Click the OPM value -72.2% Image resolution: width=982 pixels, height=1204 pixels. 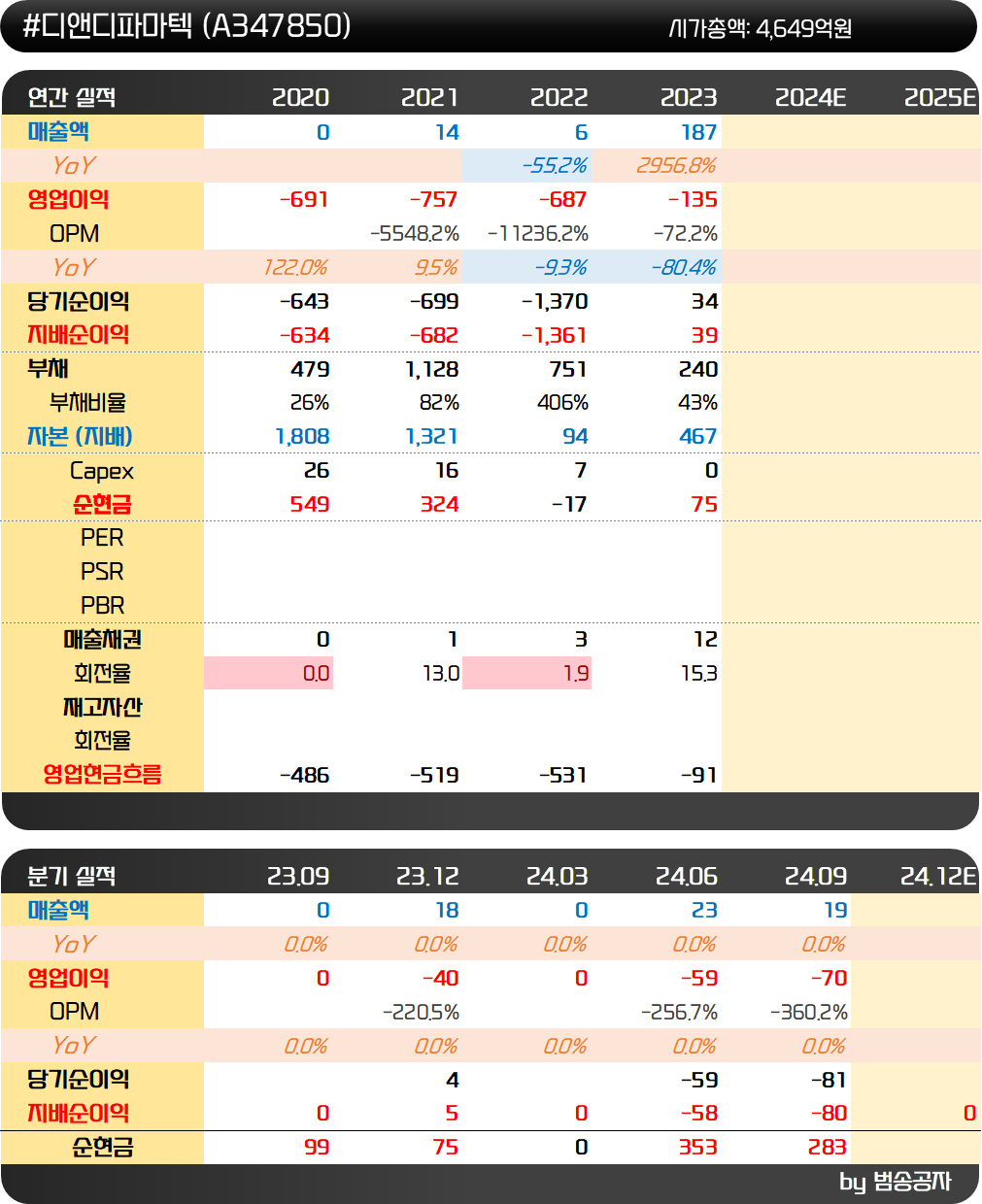point(686,234)
